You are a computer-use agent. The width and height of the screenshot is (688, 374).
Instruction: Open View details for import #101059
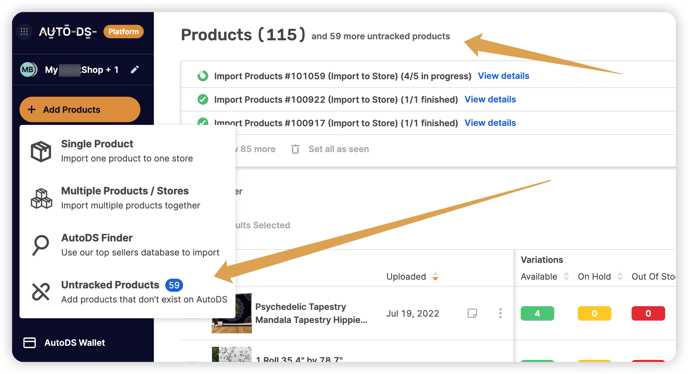(503, 76)
